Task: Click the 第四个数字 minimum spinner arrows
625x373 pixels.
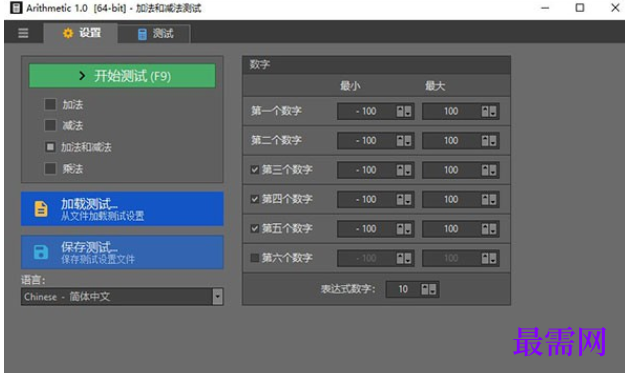Action: (x=404, y=199)
